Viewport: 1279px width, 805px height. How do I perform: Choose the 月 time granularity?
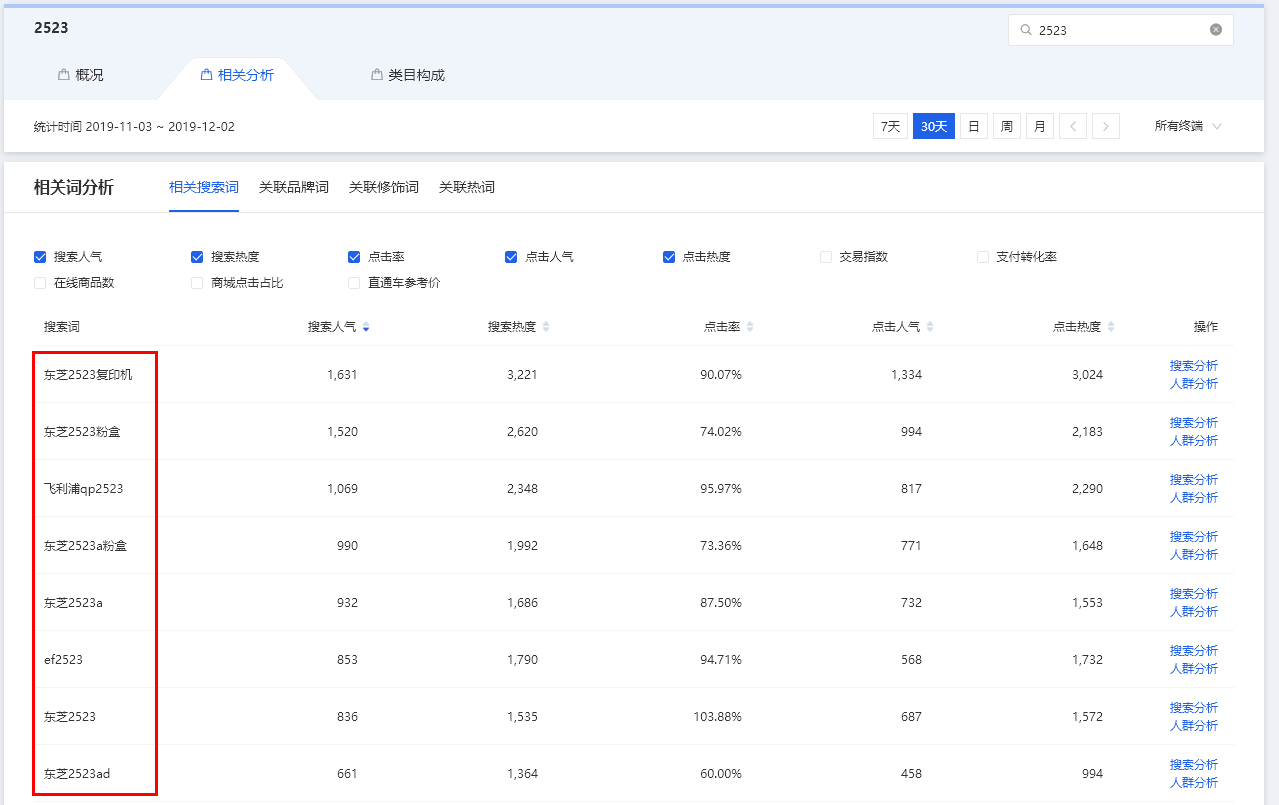click(1040, 127)
